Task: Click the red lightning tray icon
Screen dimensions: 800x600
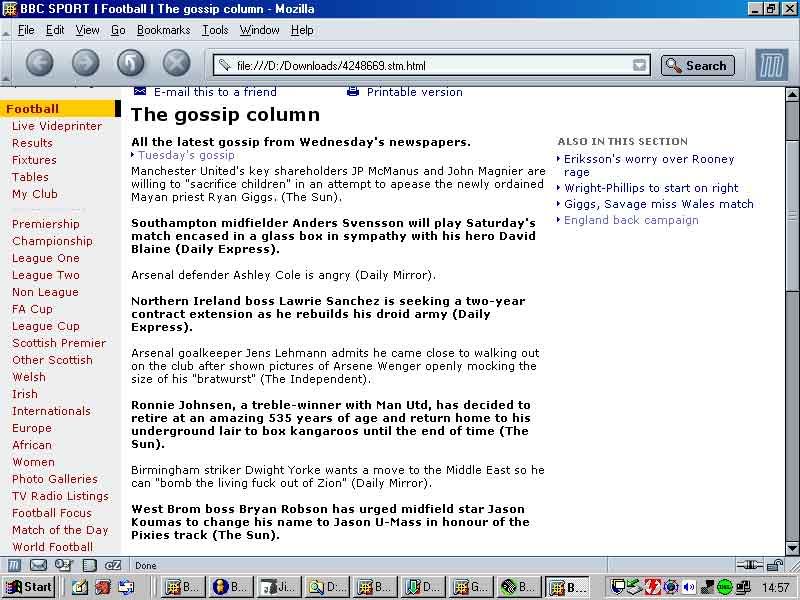Action: pyautogui.click(x=653, y=587)
